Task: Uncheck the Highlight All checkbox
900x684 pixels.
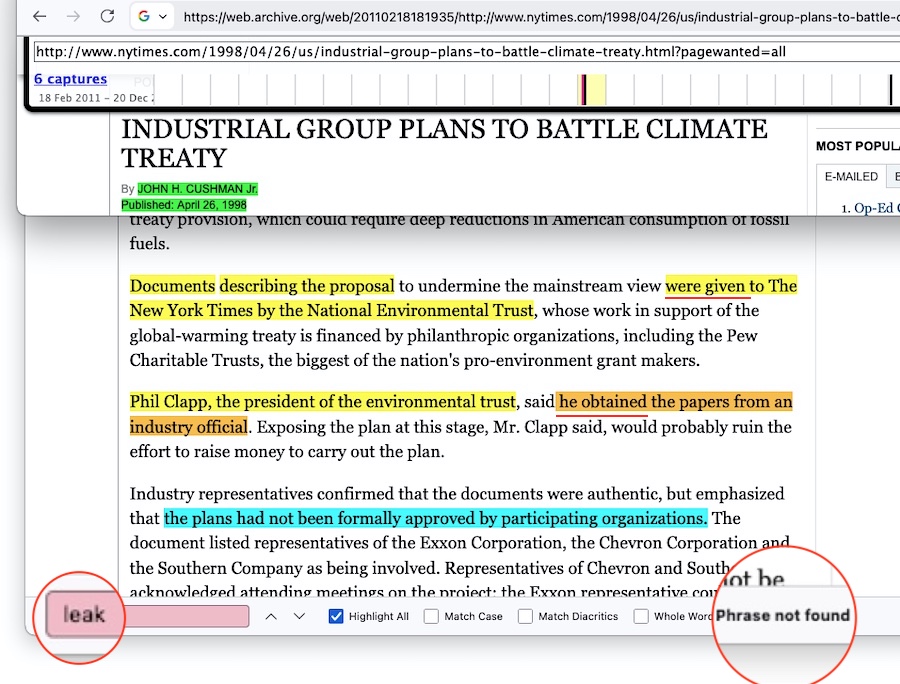Action: coord(336,616)
